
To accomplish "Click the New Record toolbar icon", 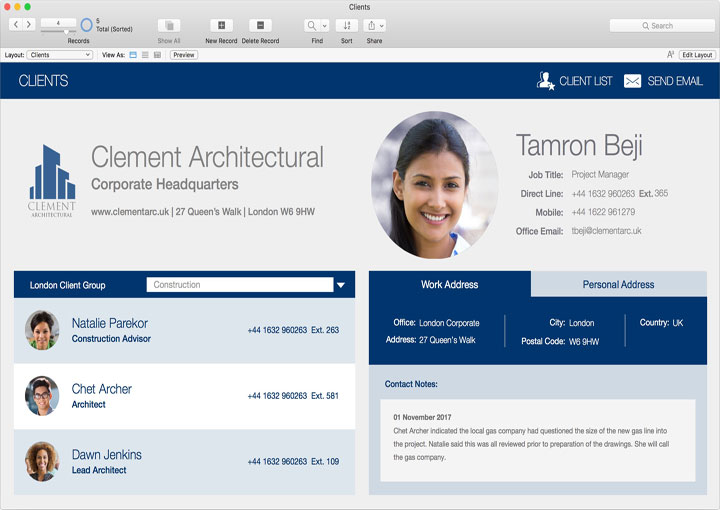I will tap(221, 25).
